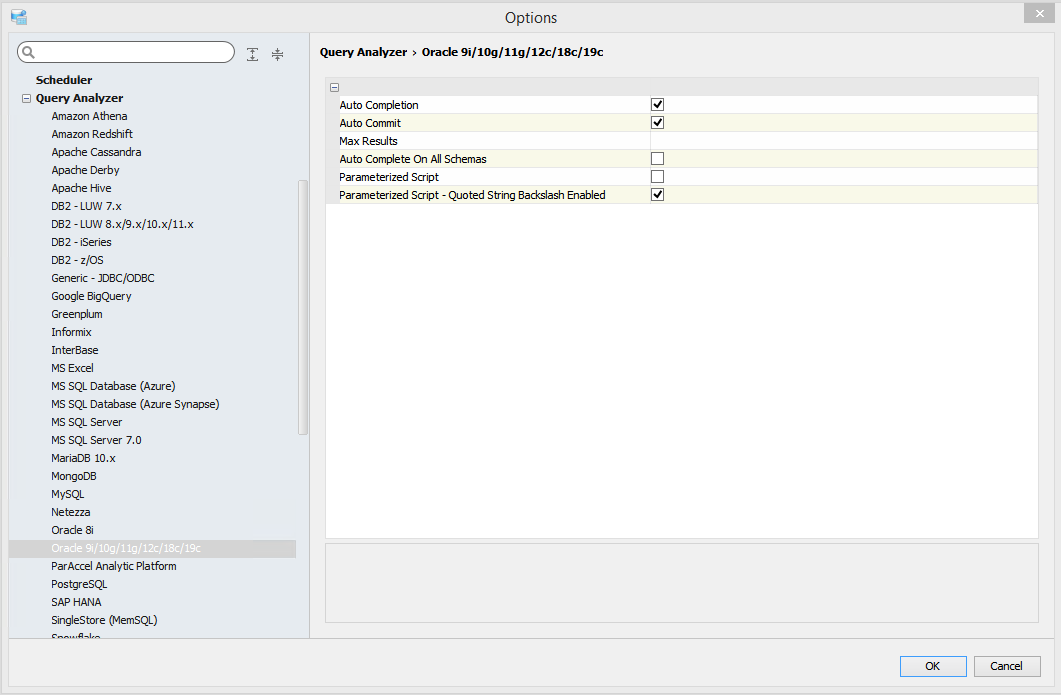Click the magnifier icon in search box
The image size is (1061, 695).
point(28,53)
